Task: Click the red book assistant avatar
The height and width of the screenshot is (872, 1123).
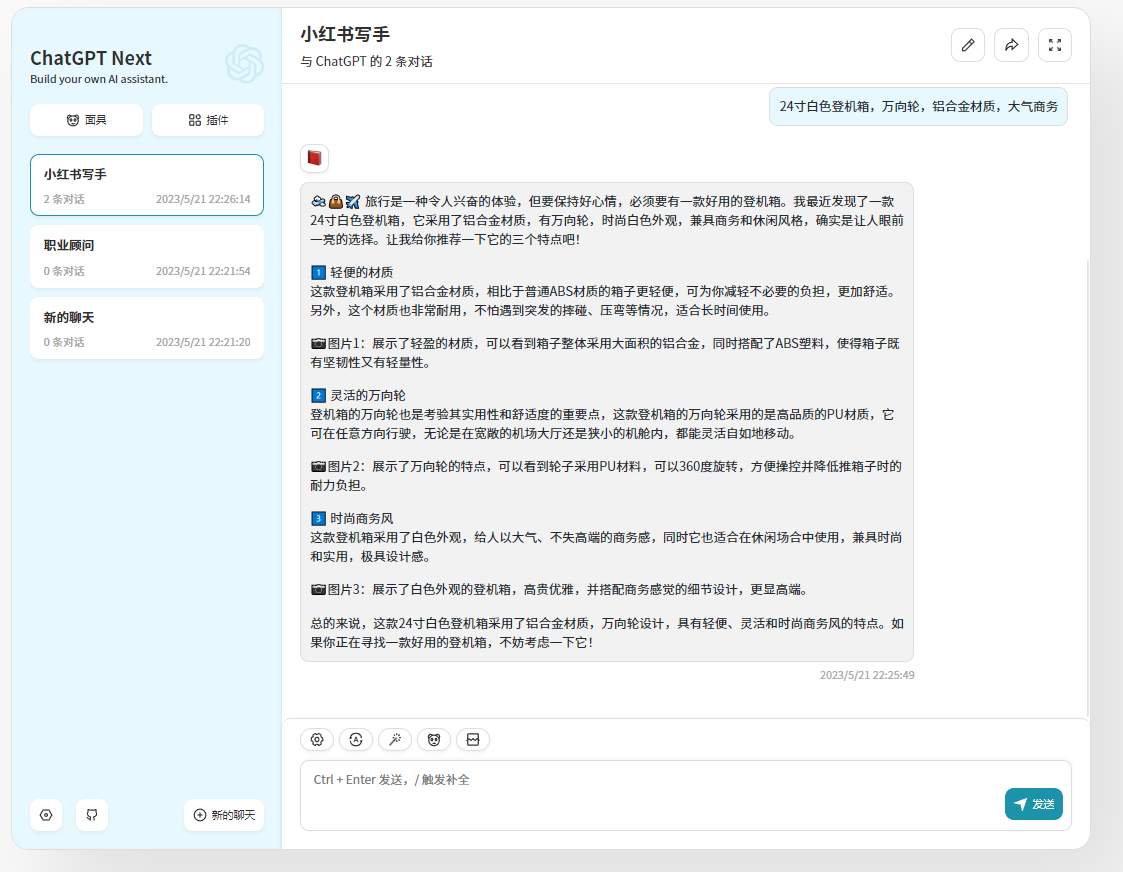Action: 314,158
